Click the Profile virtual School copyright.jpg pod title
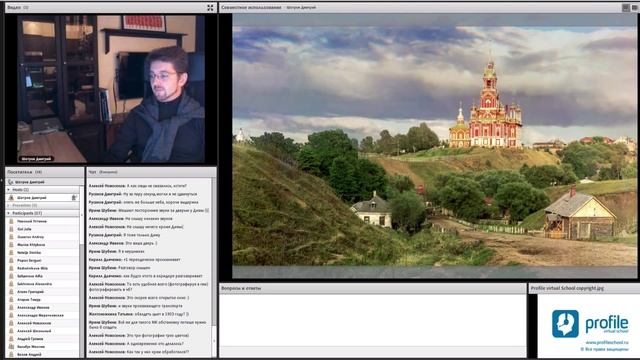640x360 pixels. (567, 288)
